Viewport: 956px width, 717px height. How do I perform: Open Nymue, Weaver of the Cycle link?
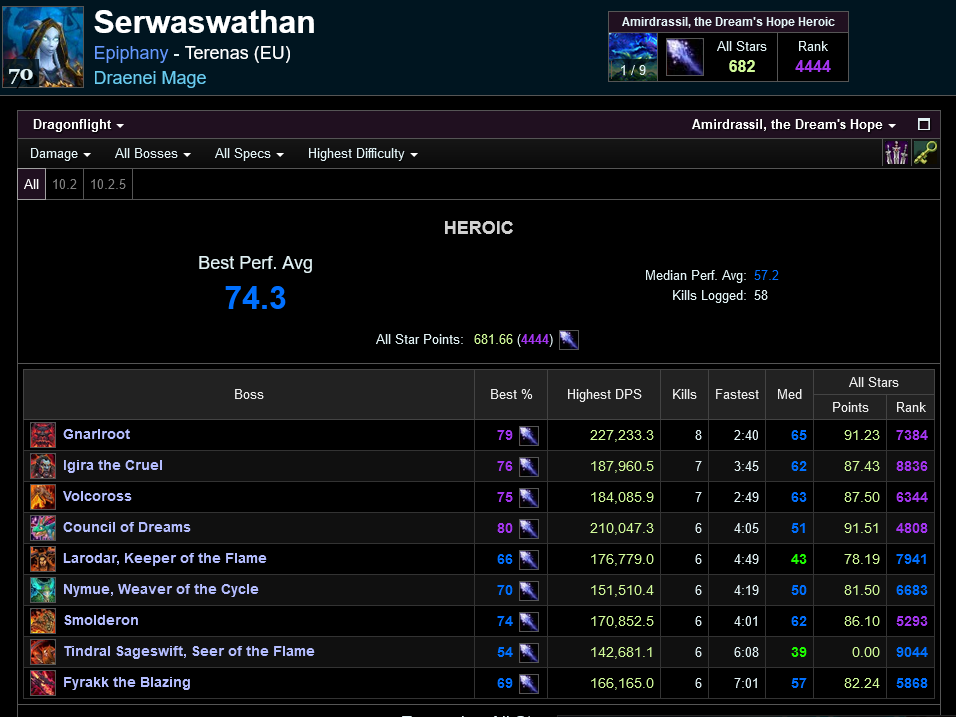161,590
